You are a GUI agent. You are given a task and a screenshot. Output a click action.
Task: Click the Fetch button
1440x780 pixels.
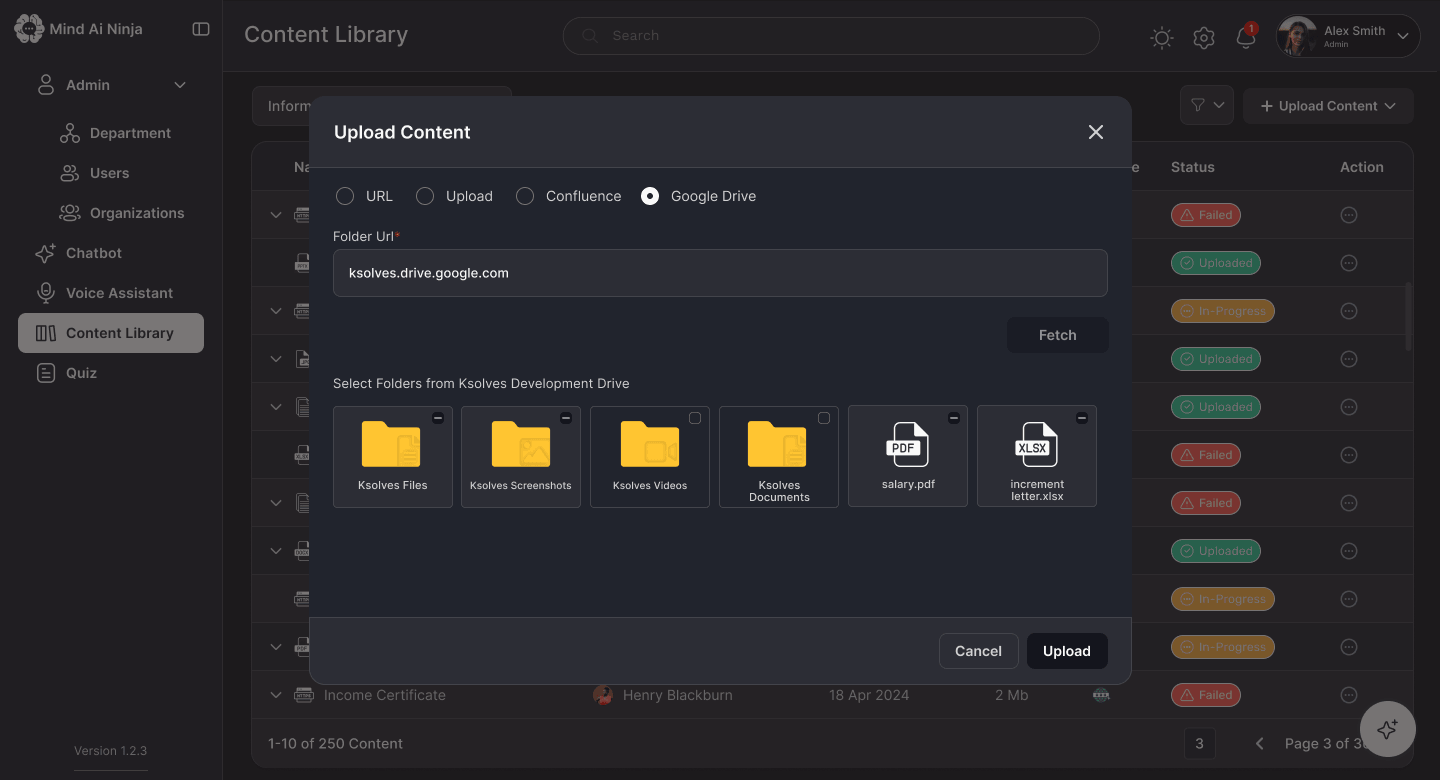(1057, 335)
